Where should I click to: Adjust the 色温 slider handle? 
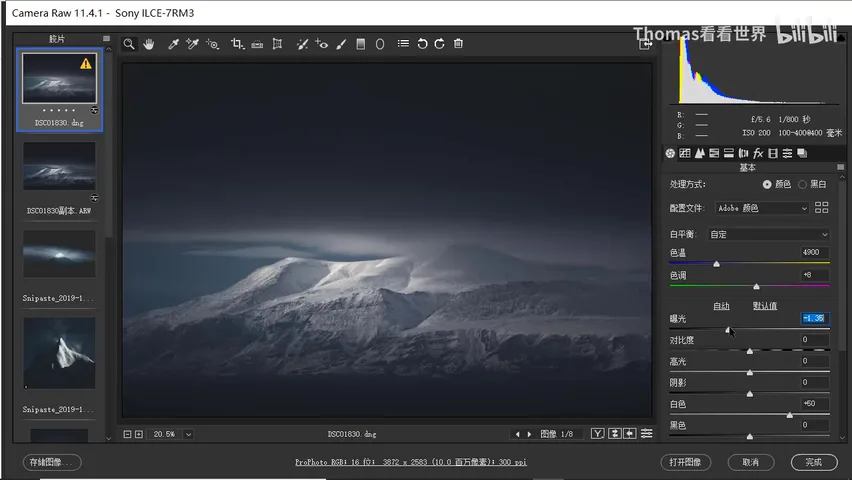click(x=716, y=264)
